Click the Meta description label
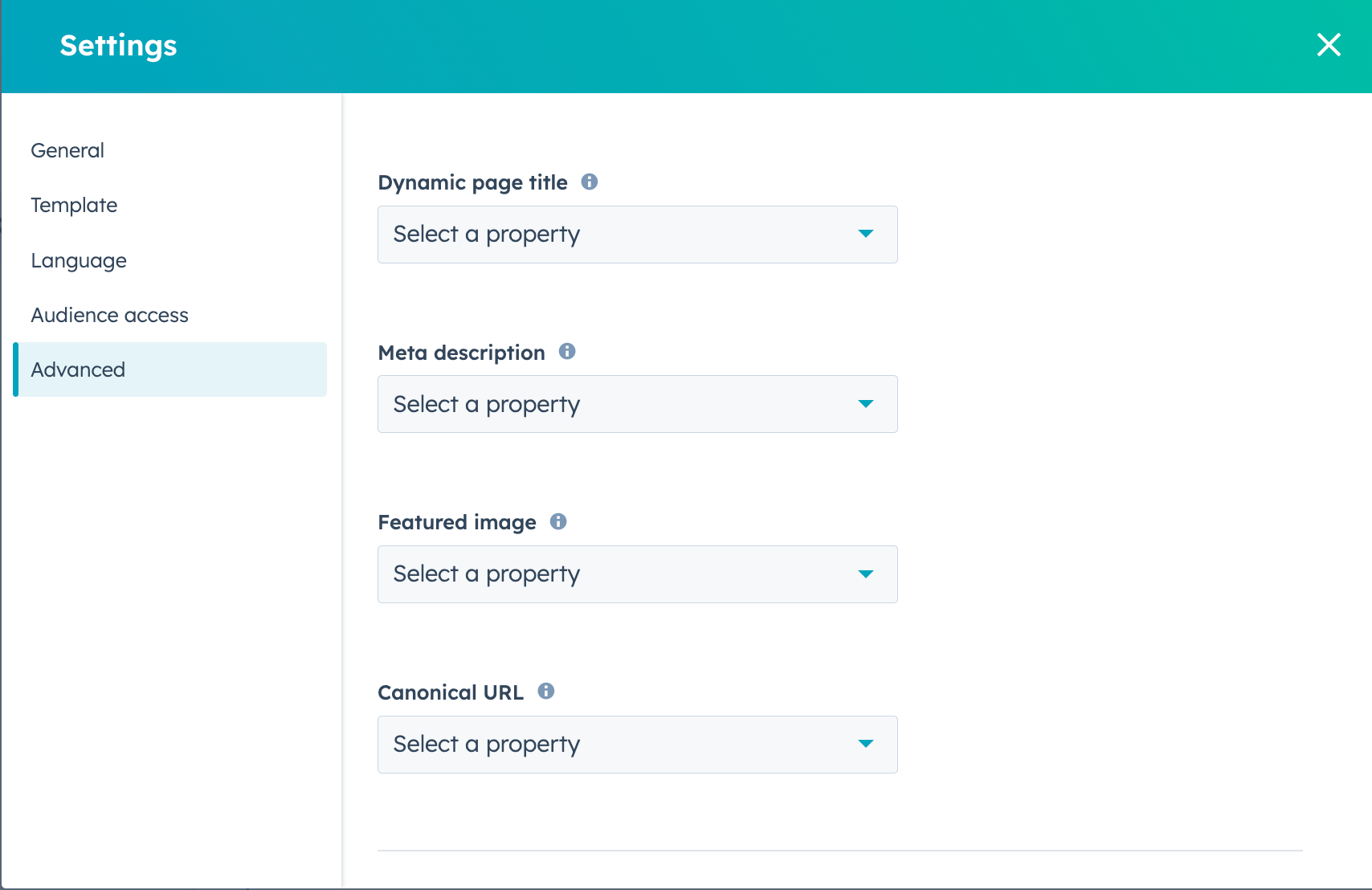 coord(461,353)
